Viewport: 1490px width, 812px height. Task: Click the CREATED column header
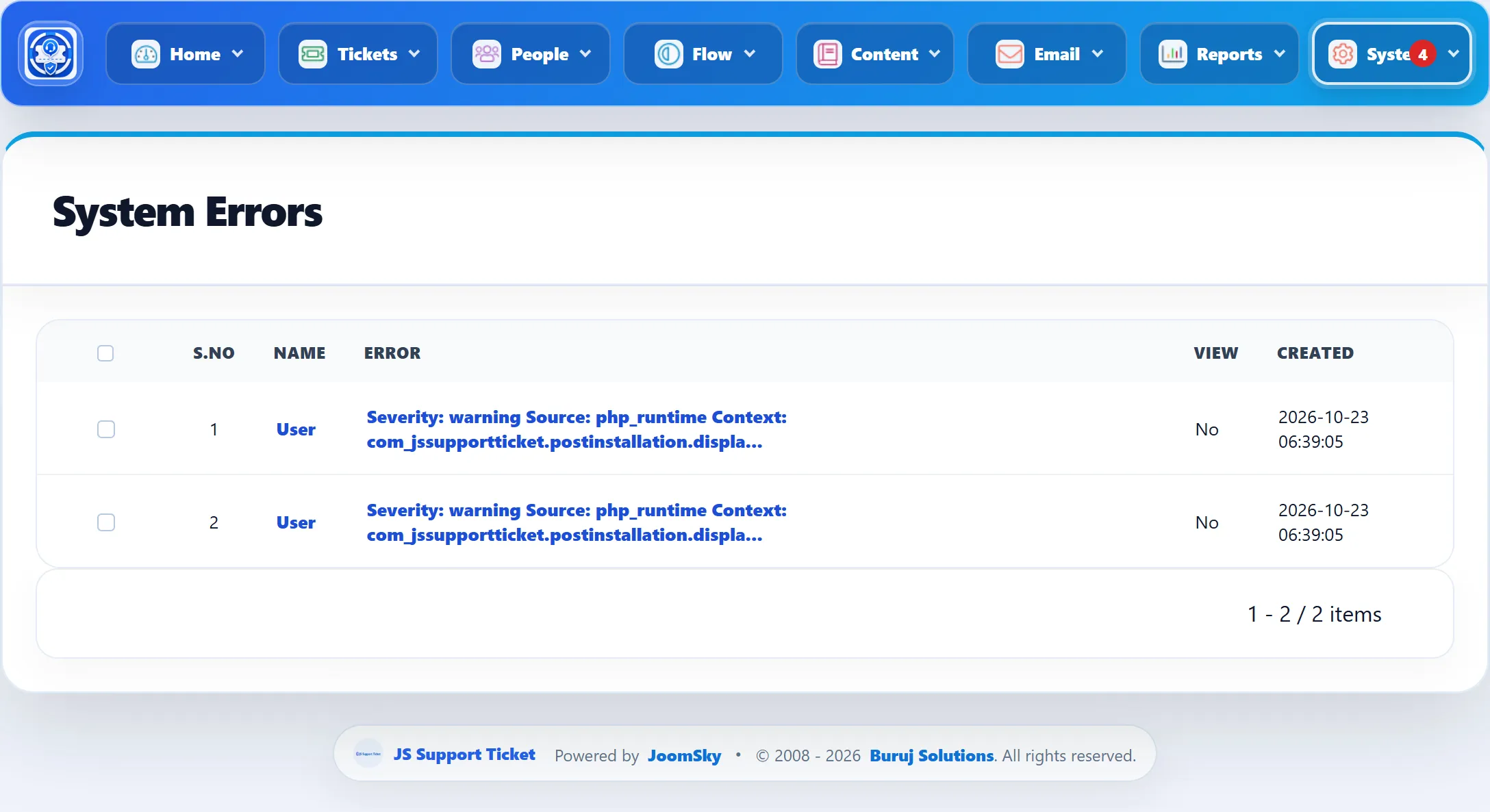coord(1315,353)
